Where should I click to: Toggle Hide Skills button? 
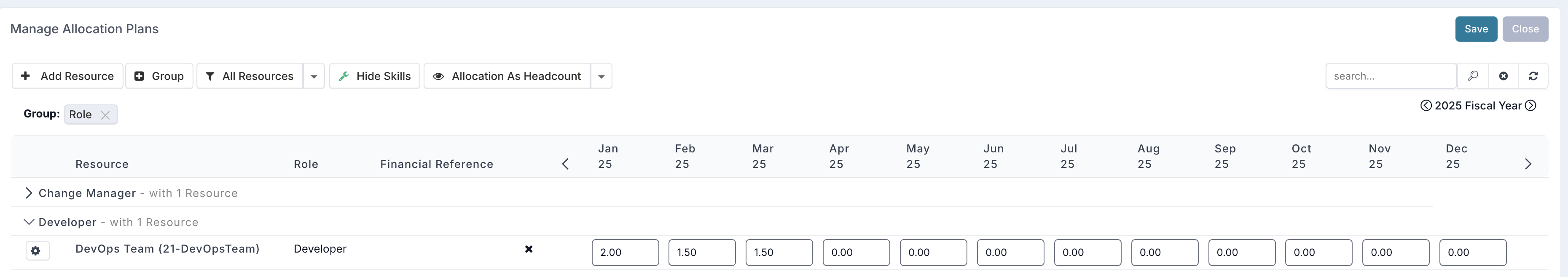tap(375, 76)
